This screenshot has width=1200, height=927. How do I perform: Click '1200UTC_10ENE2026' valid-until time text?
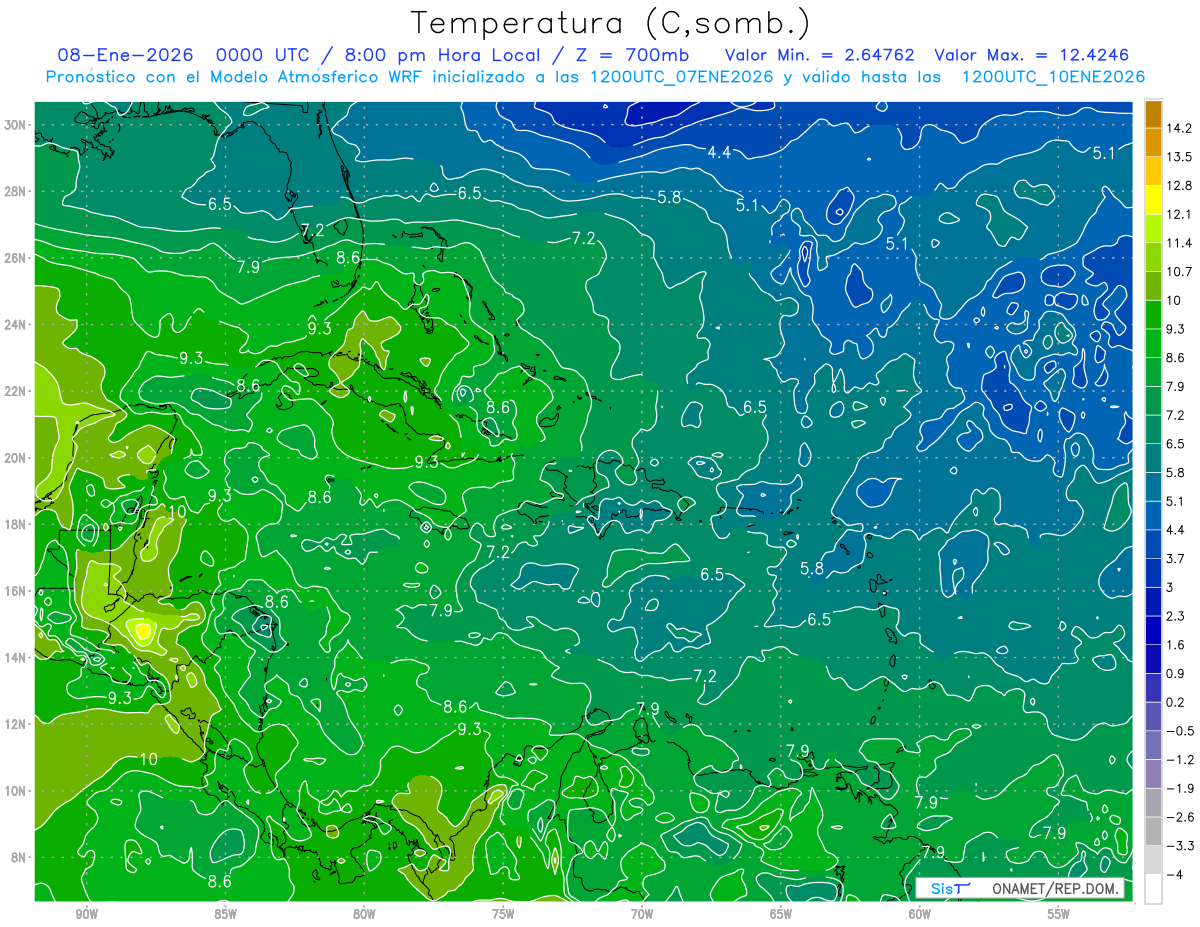tap(1053, 77)
